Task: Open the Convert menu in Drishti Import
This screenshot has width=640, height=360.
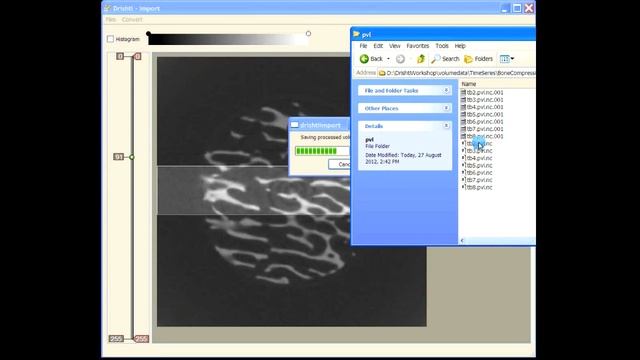Action: (132, 20)
